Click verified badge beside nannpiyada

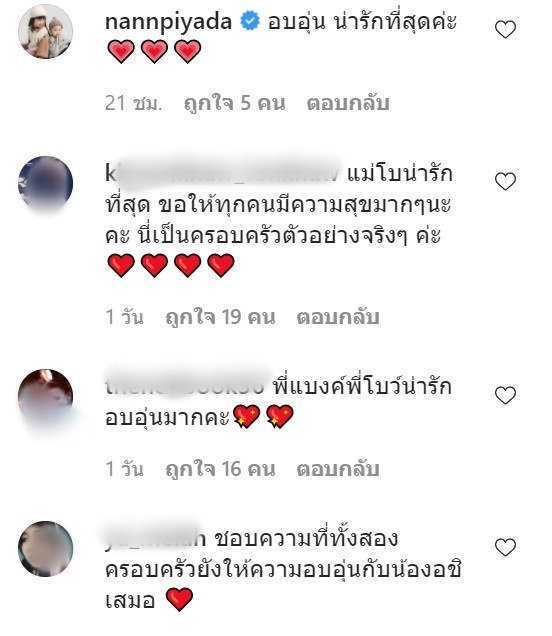[x=250, y=21]
